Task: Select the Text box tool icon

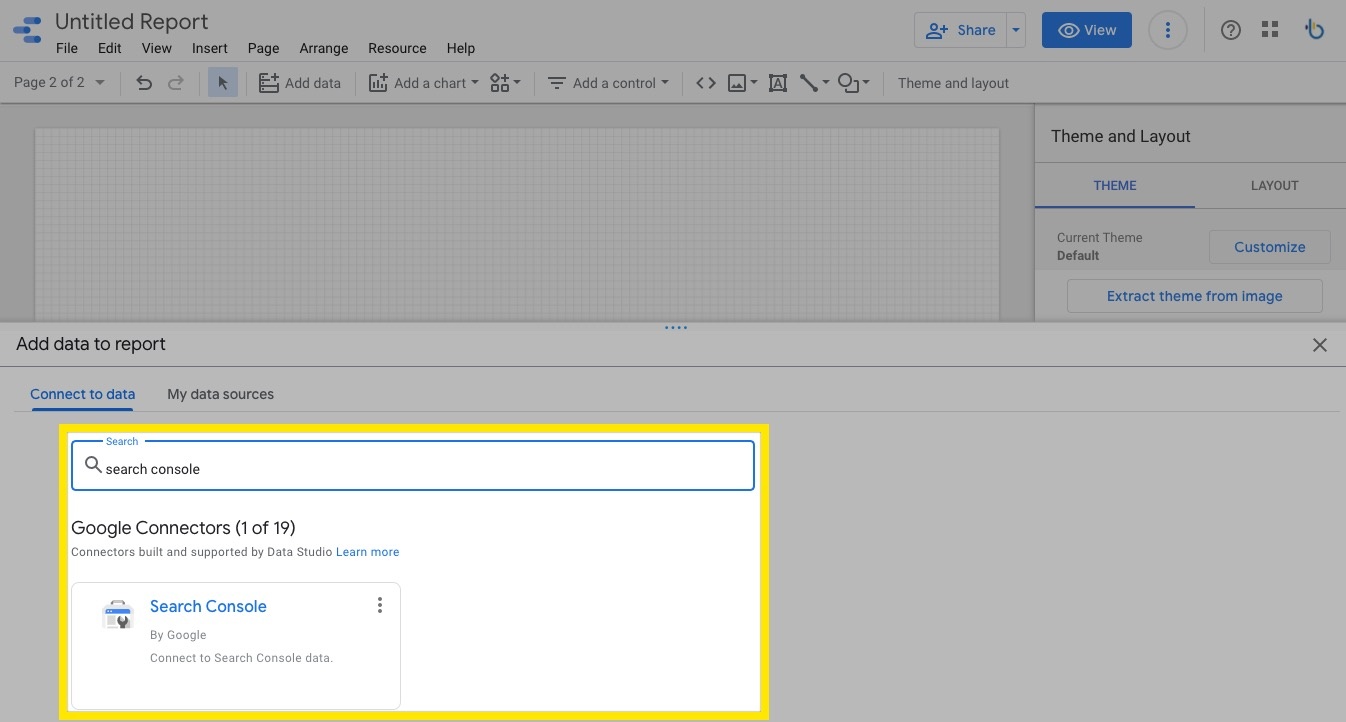Action: (778, 83)
